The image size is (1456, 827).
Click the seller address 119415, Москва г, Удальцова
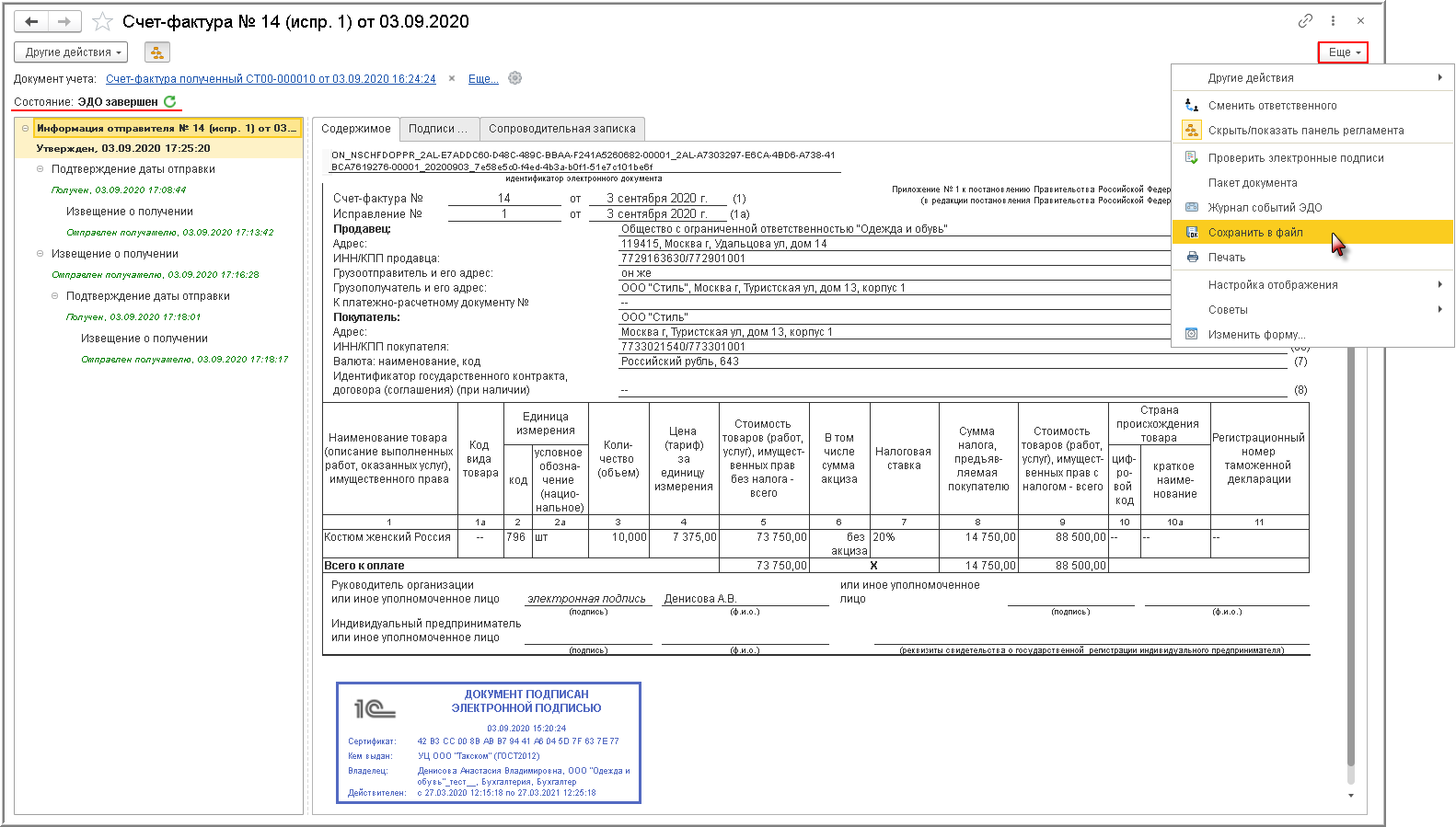pyautogui.click(x=724, y=244)
